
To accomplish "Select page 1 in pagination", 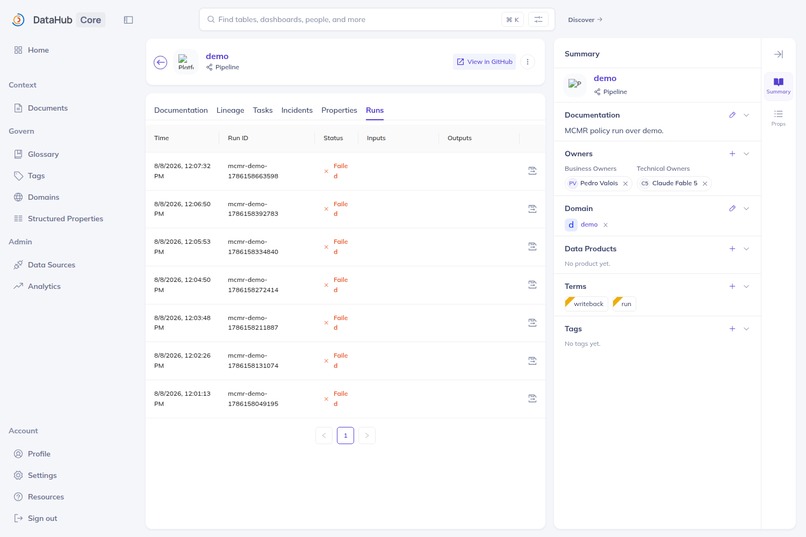I will click(345, 436).
